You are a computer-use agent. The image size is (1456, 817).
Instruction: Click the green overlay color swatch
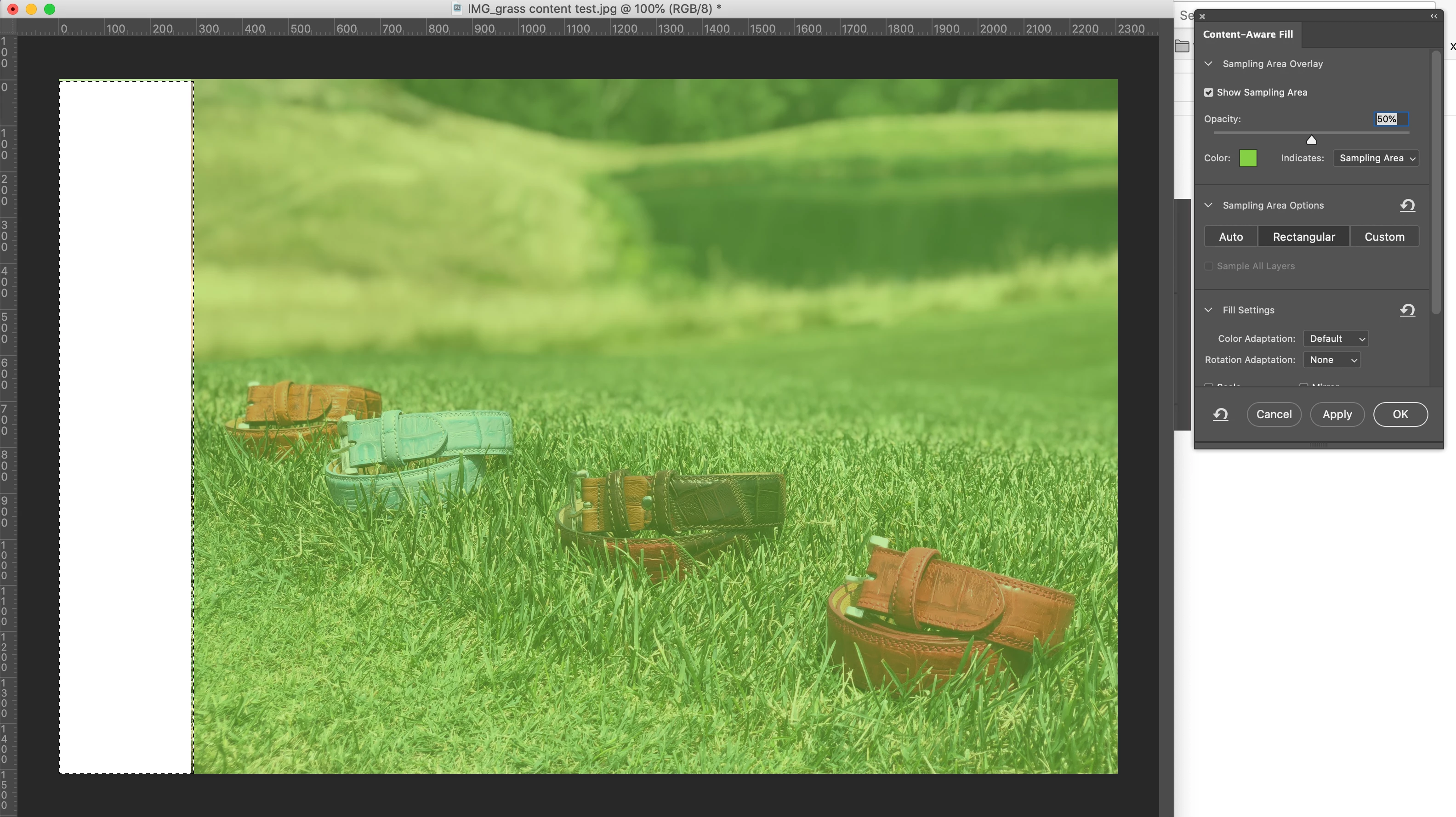tap(1247, 158)
